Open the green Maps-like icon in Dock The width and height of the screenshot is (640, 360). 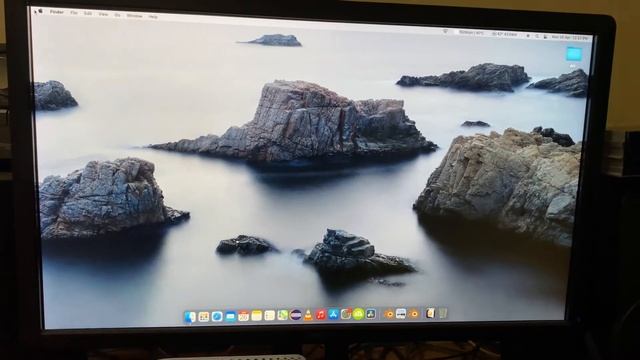282,315
